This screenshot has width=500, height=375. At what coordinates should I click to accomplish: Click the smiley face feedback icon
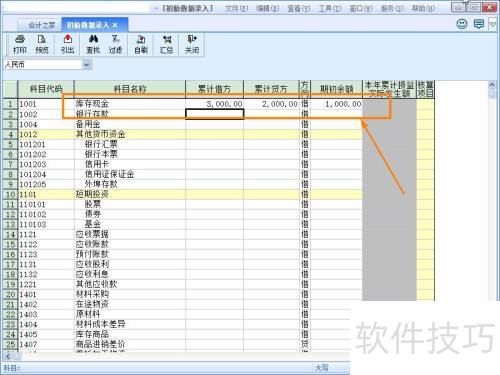click(462, 24)
